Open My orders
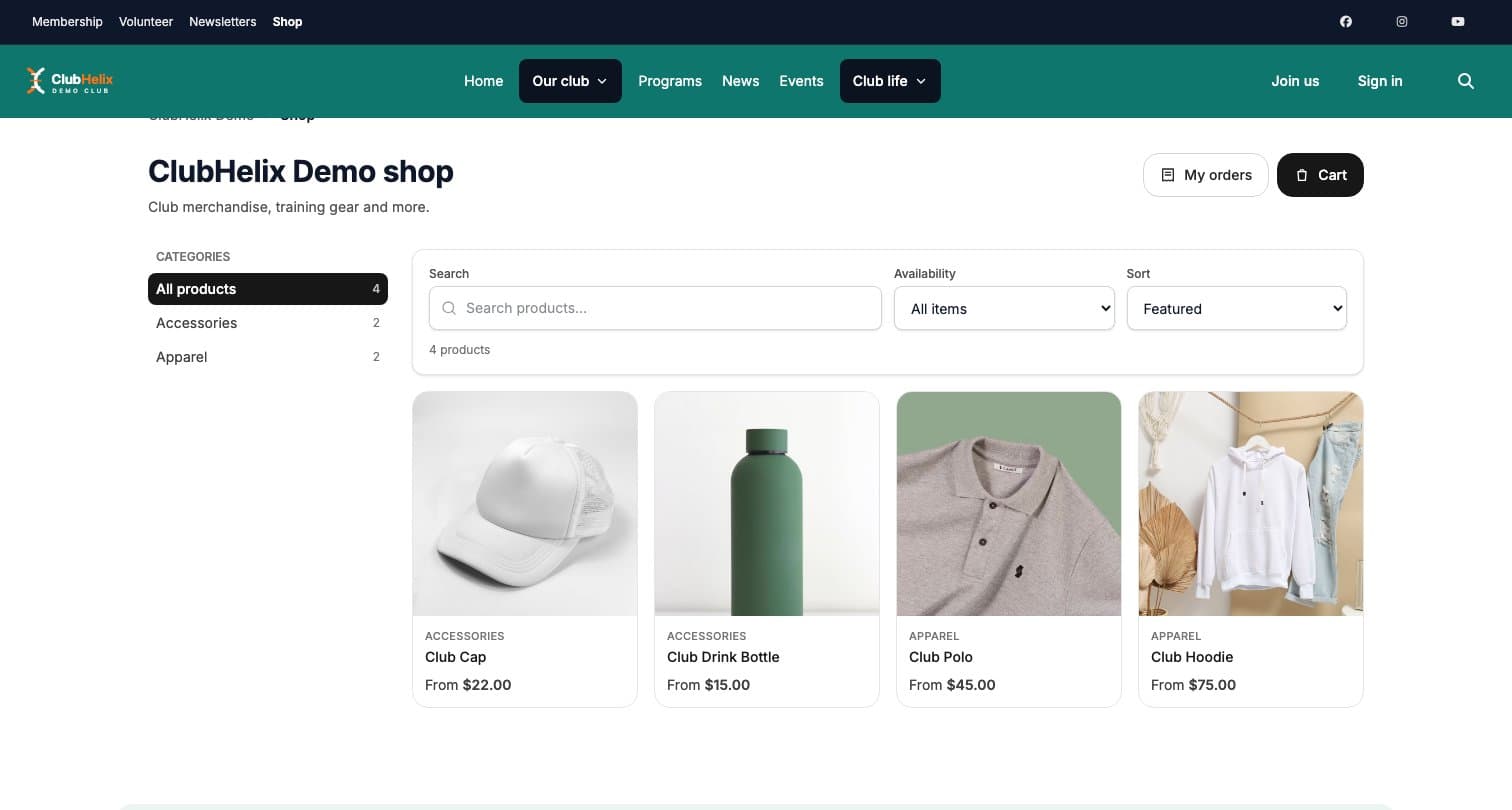 [1206, 175]
